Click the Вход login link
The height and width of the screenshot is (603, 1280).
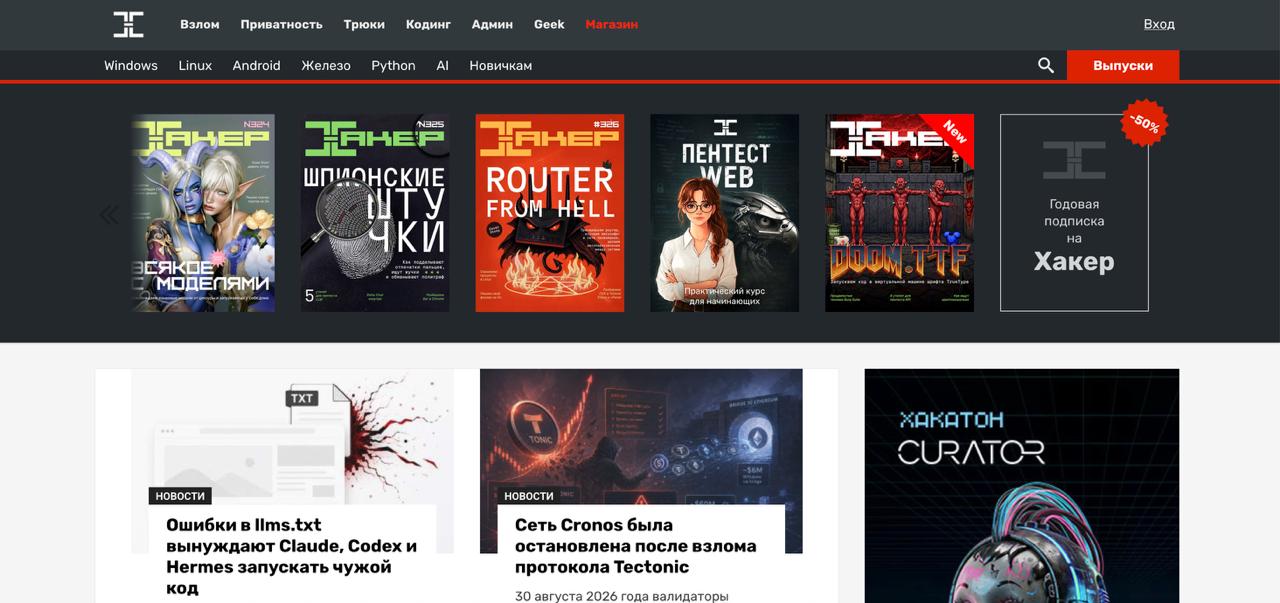[x=1159, y=24]
